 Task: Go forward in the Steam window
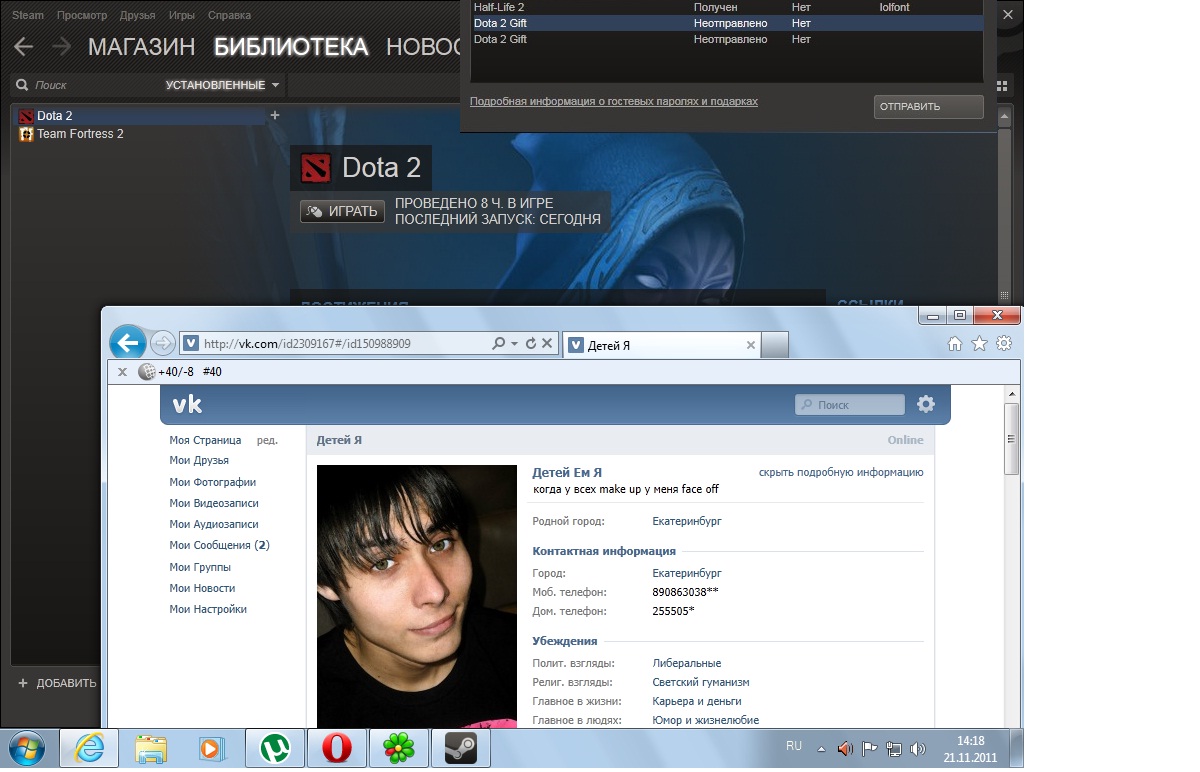tap(61, 47)
